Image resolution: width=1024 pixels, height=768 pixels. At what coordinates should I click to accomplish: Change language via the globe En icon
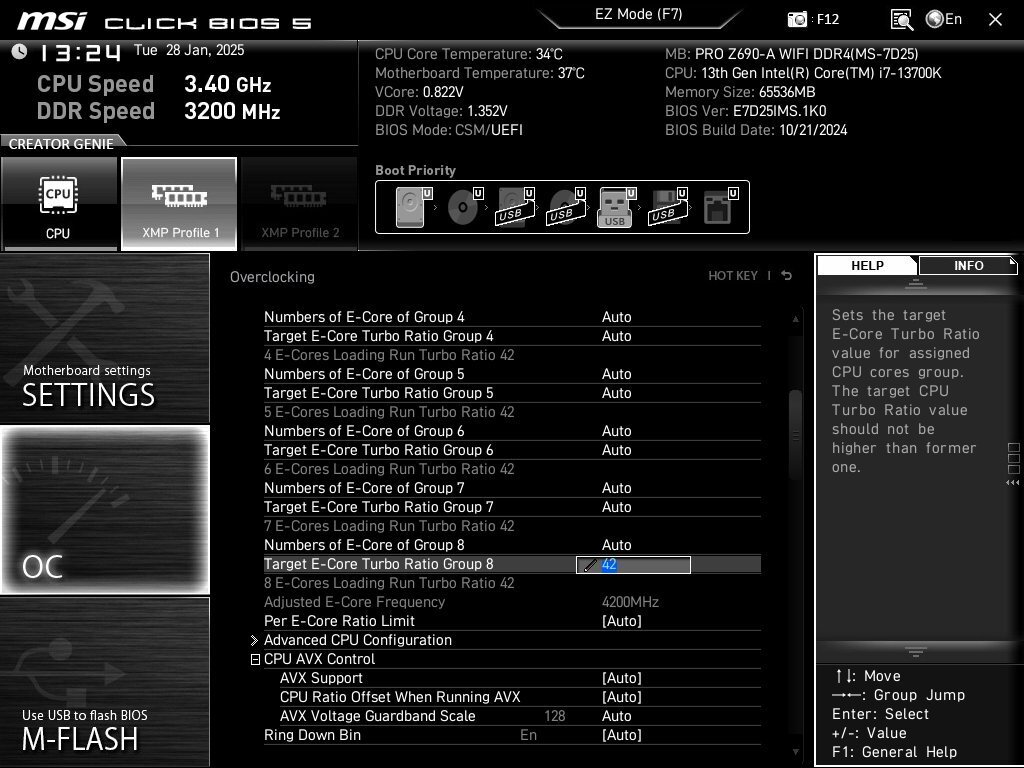(x=944, y=20)
